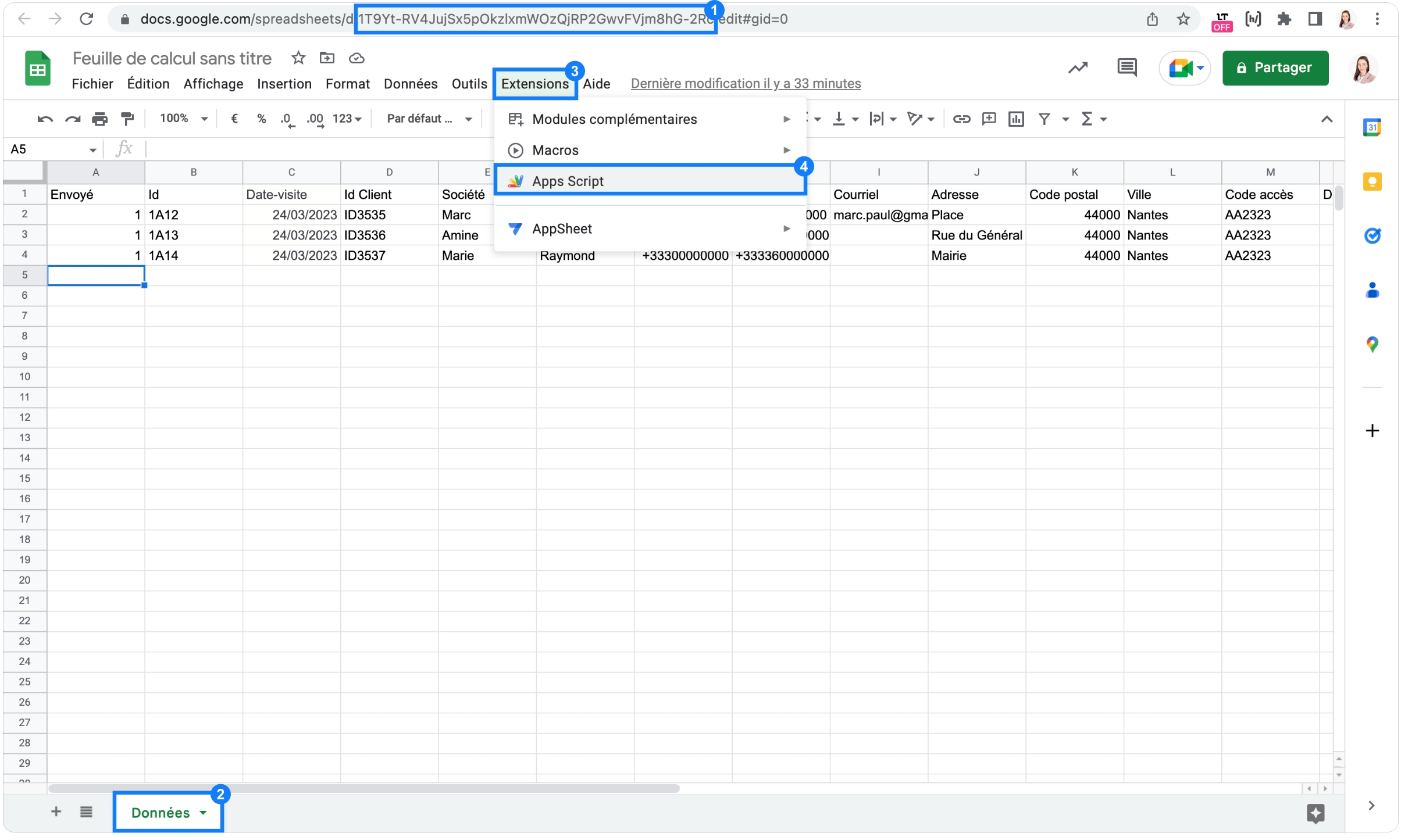Open Name box dropdown arrow

pos(92,150)
